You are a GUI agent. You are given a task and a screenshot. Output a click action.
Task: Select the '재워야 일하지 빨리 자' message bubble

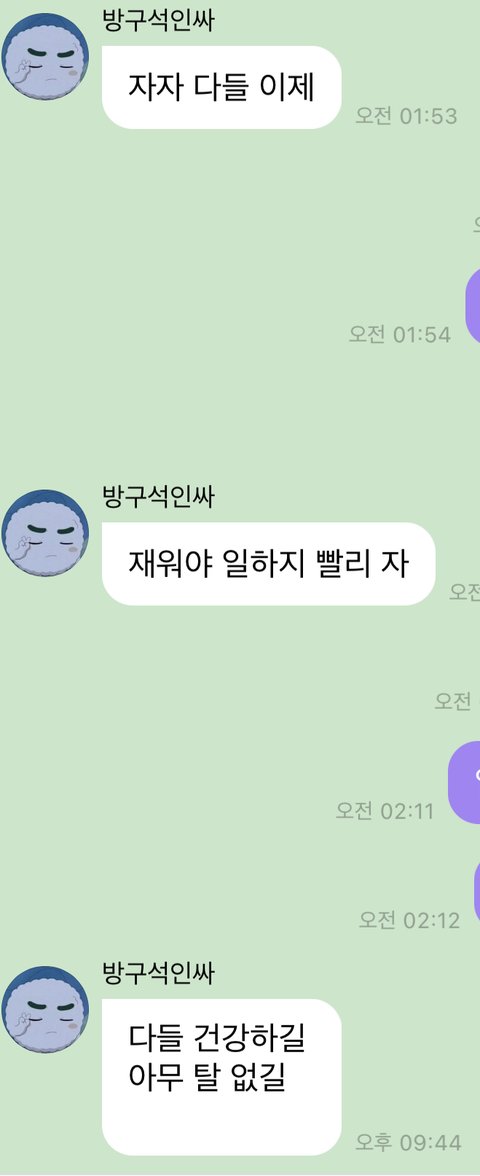[x=268, y=563]
